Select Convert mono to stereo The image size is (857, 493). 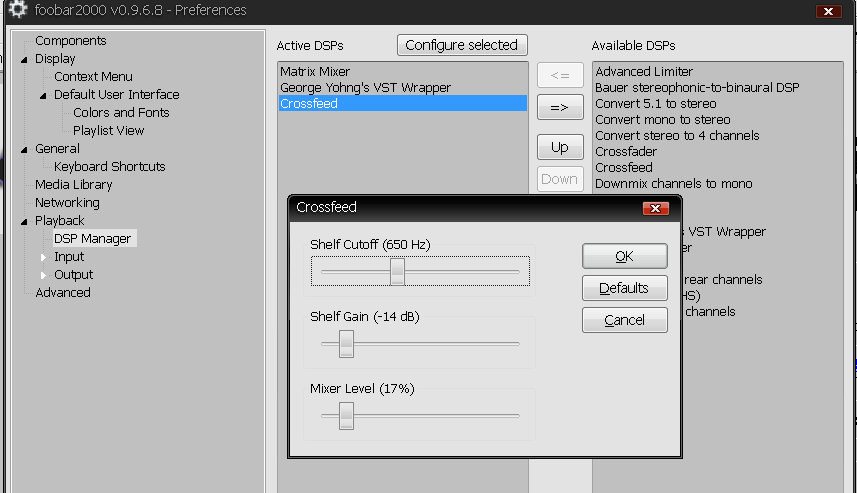coord(718,120)
